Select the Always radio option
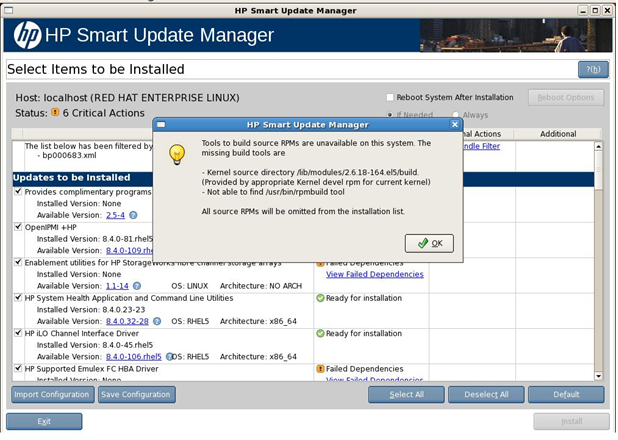Image resolution: width=618 pixels, height=440 pixels. [456, 115]
